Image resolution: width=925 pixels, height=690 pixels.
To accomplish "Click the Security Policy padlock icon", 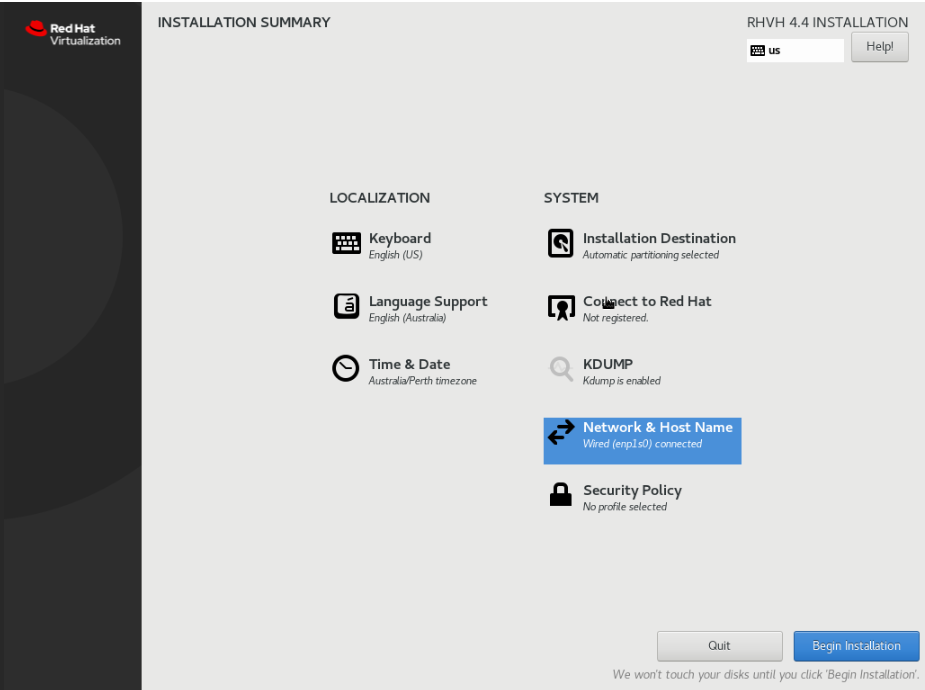I will click(561, 495).
